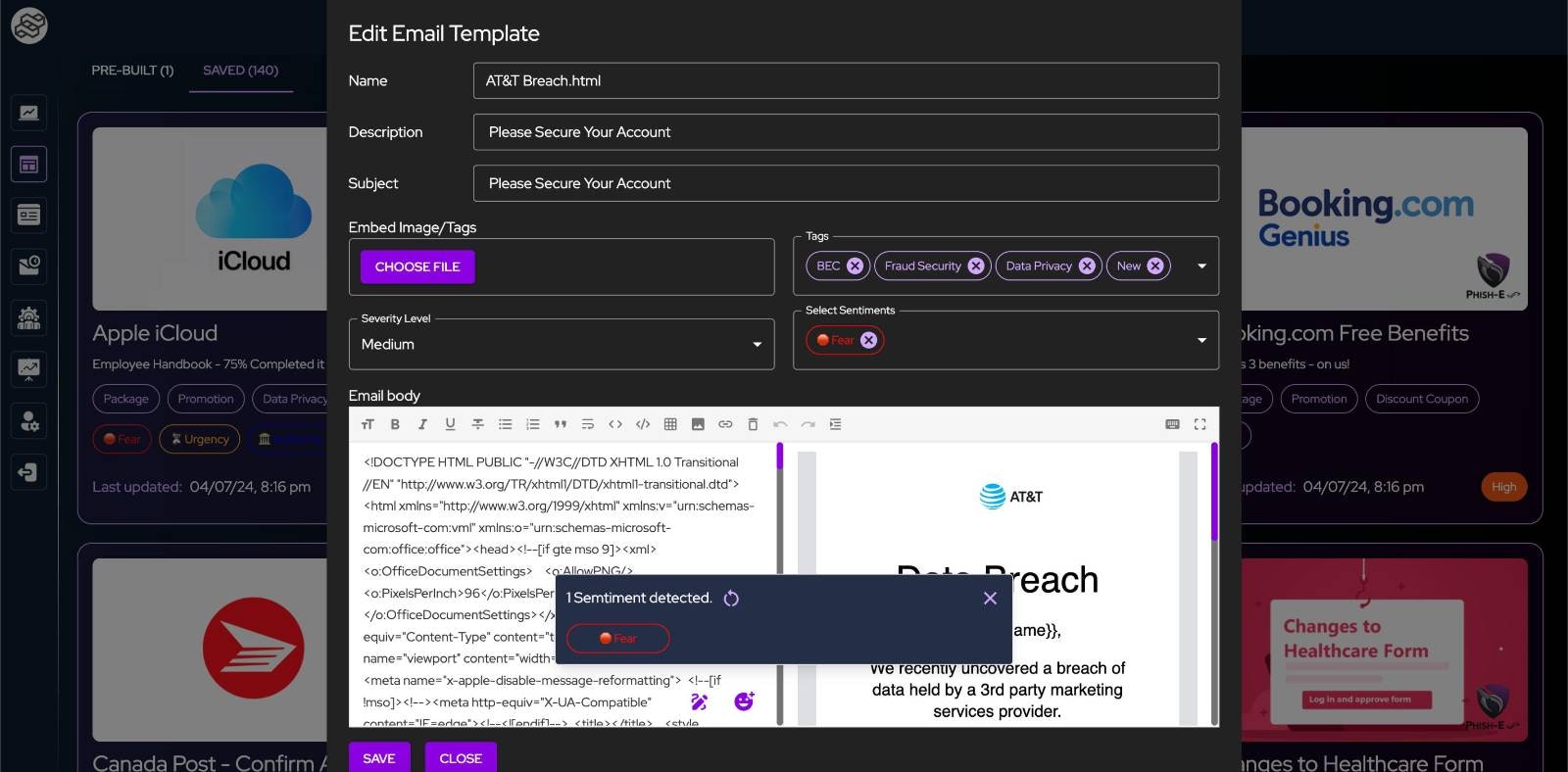
Task: Open the analytics chart sidebar icon
Action: [29, 113]
